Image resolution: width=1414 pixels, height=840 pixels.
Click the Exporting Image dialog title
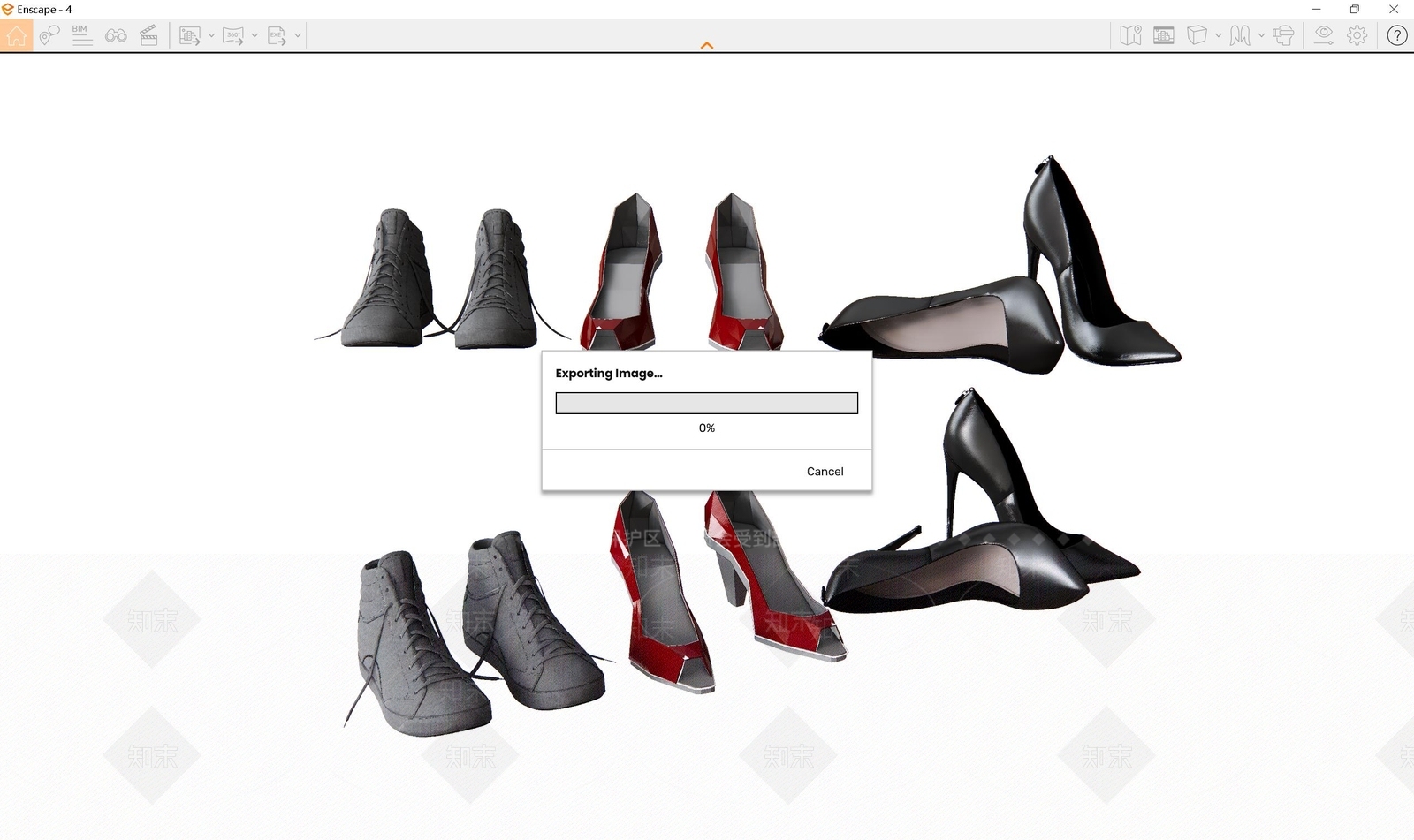pos(609,373)
